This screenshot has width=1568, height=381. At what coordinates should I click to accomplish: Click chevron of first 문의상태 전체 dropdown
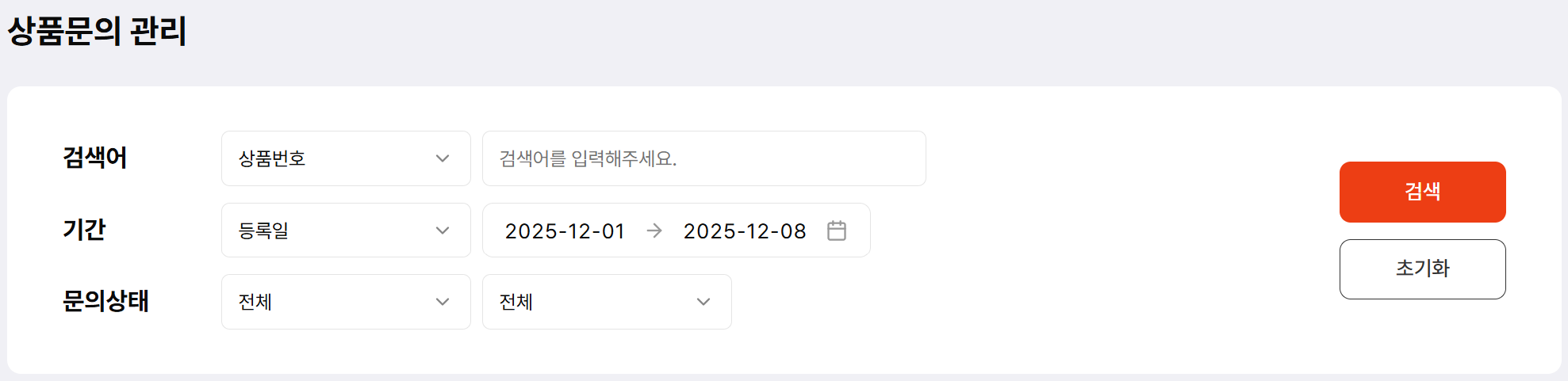click(443, 302)
